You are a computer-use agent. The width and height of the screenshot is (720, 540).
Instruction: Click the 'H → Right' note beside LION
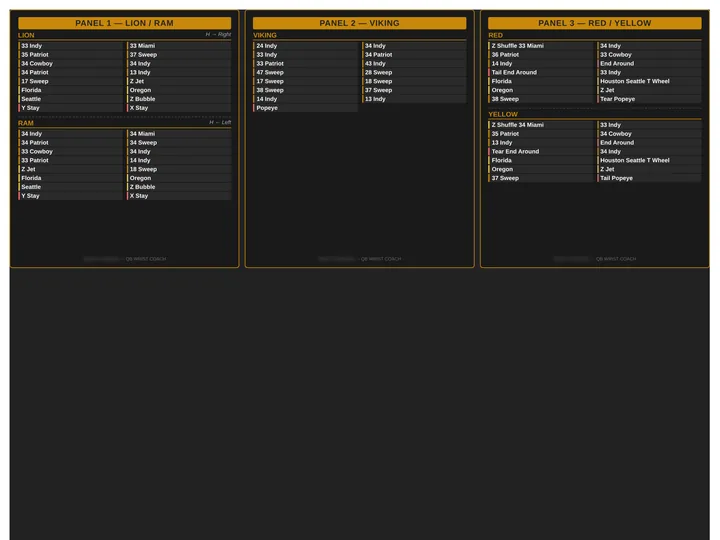point(218,34)
